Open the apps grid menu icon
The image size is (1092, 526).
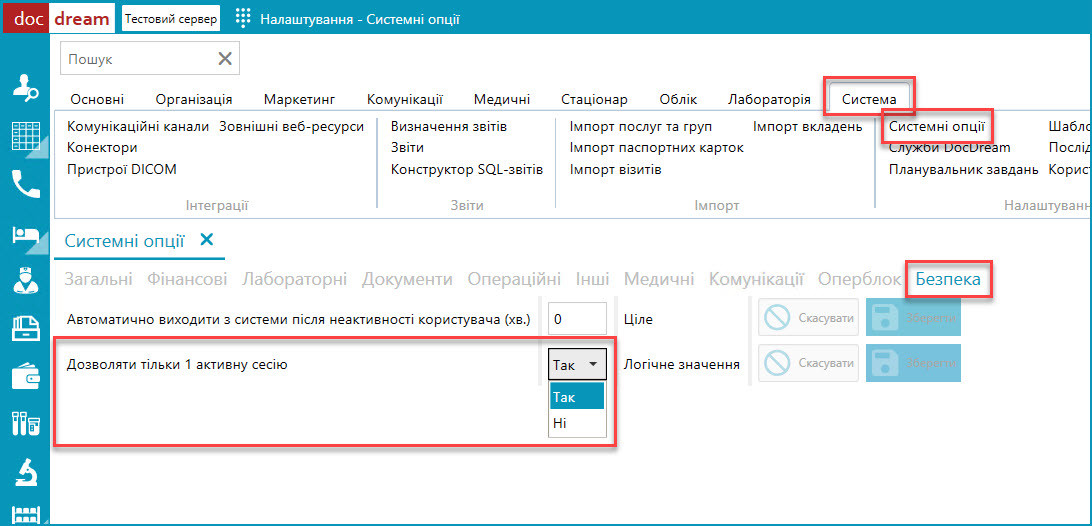coord(242,19)
